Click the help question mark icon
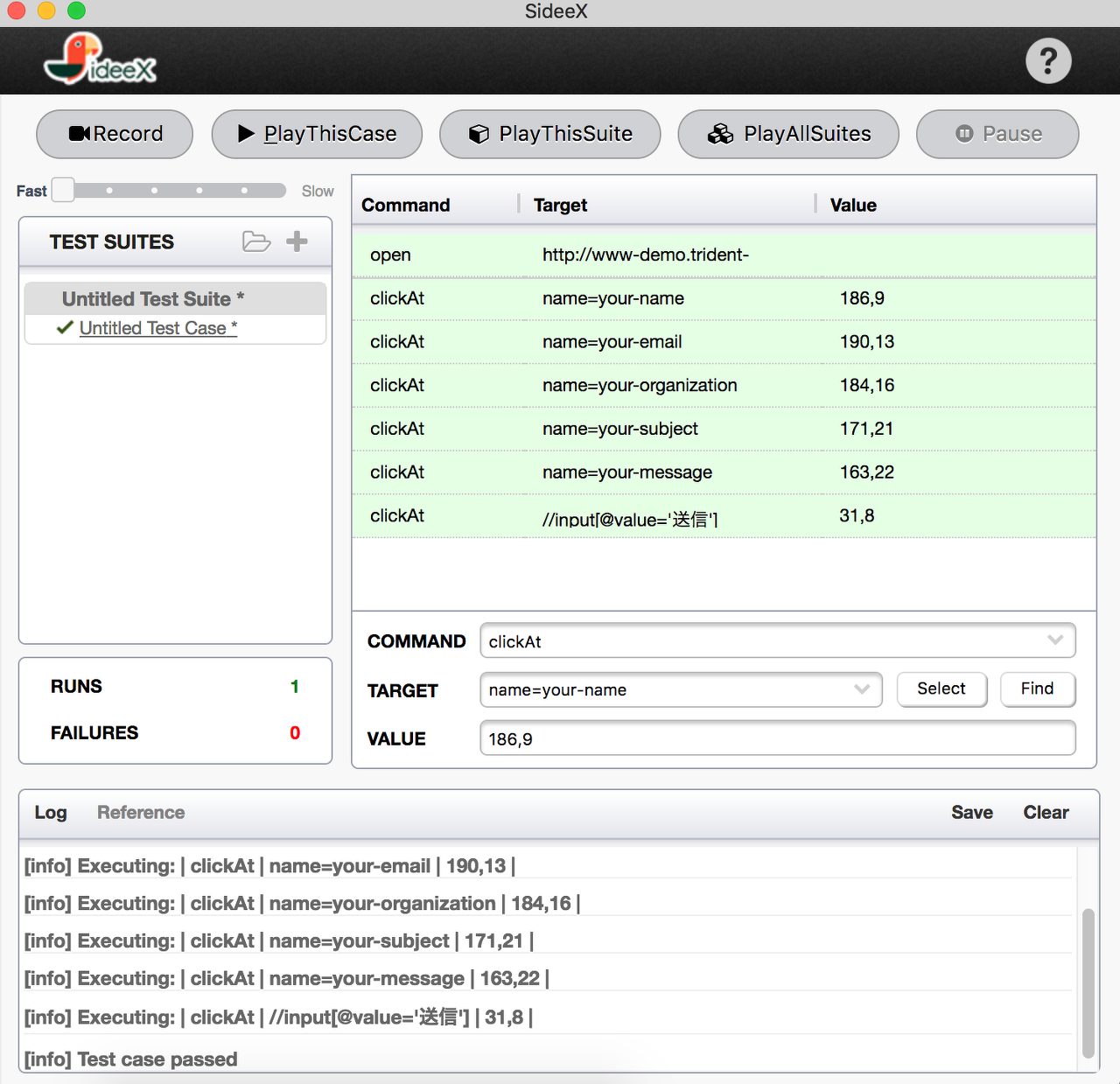The image size is (1120, 1084). pyautogui.click(x=1047, y=61)
